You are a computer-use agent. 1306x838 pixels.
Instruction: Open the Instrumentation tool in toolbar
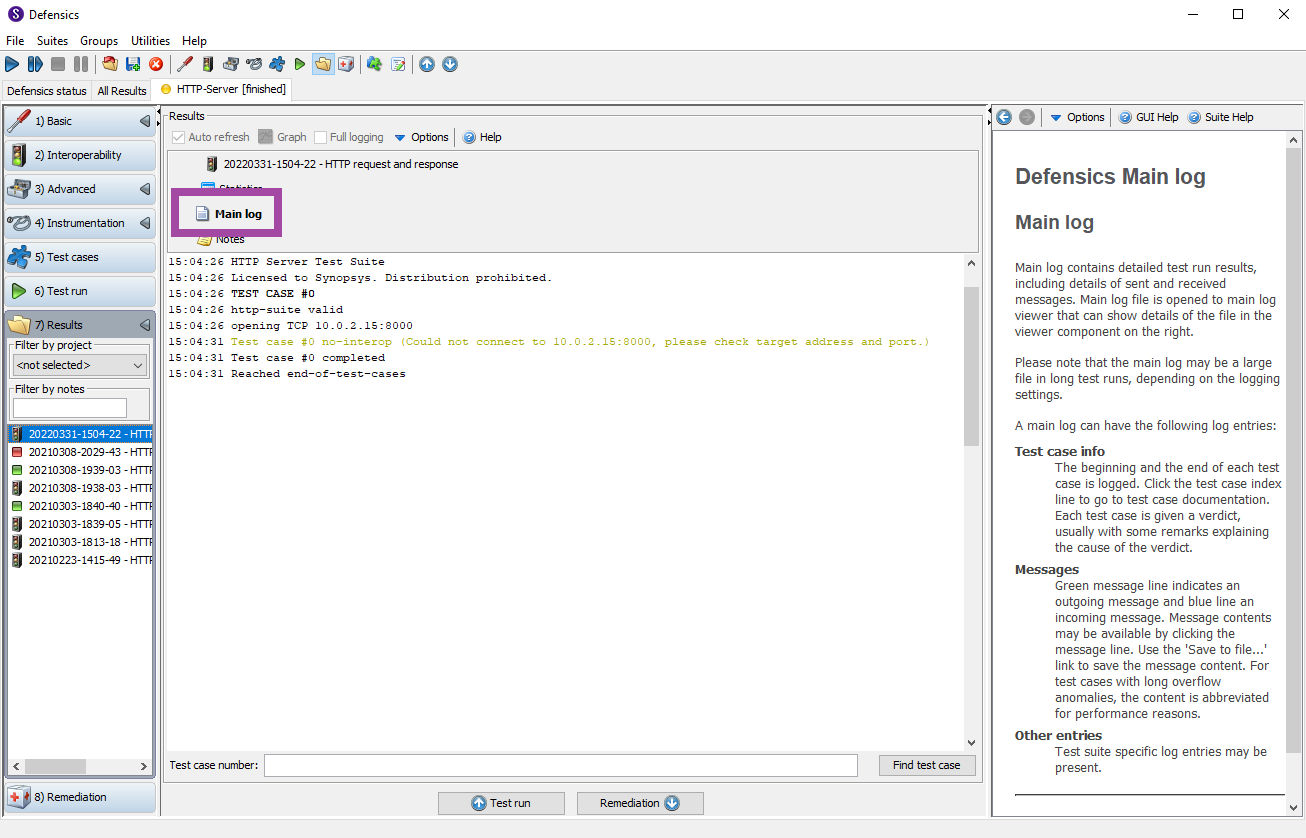(253, 64)
